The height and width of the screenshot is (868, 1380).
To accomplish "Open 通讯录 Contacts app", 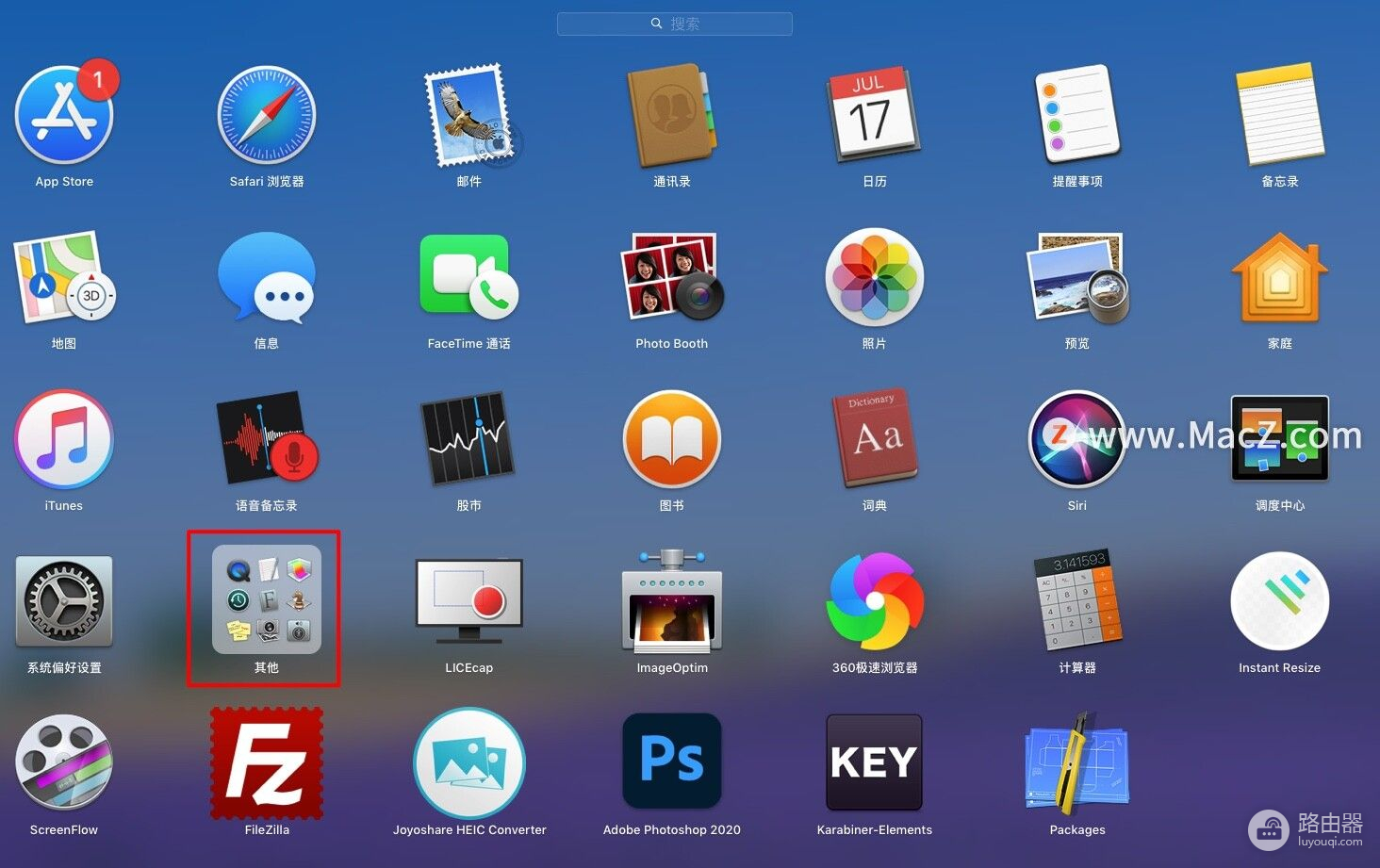I will [672, 115].
